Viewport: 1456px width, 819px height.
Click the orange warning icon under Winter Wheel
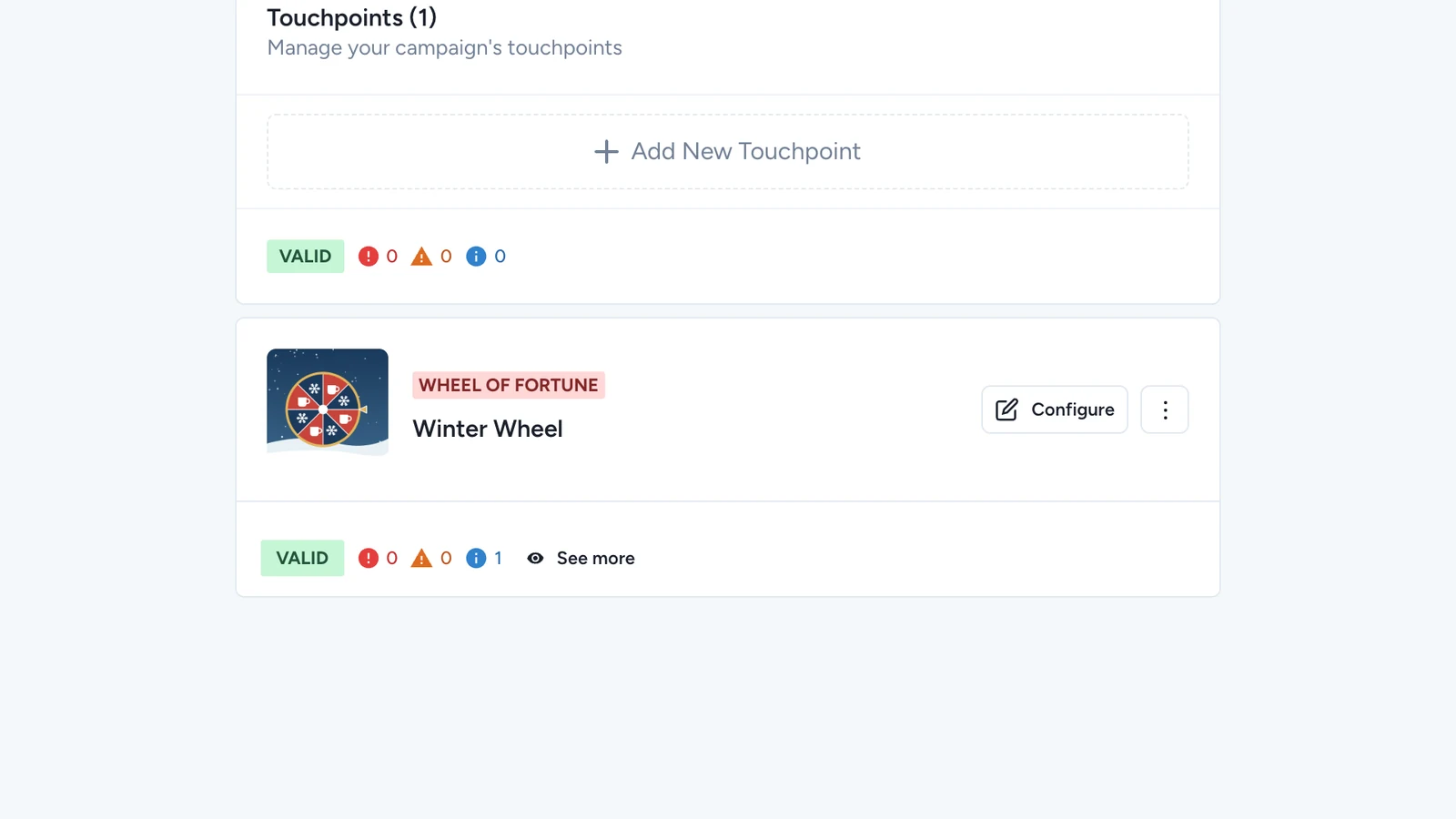click(x=421, y=558)
